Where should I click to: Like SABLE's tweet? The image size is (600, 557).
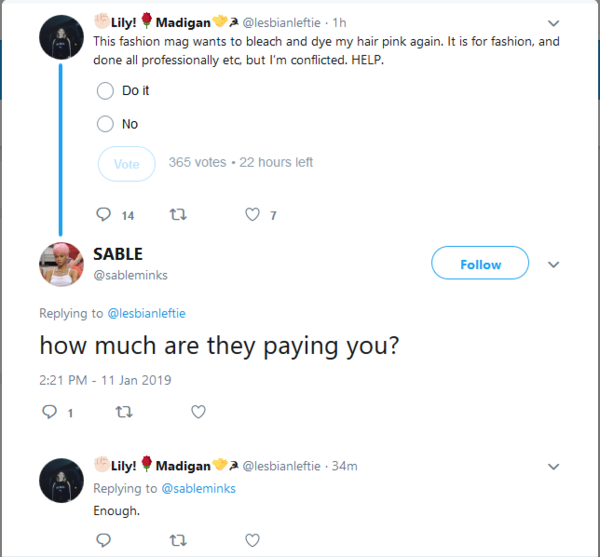tap(198, 412)
